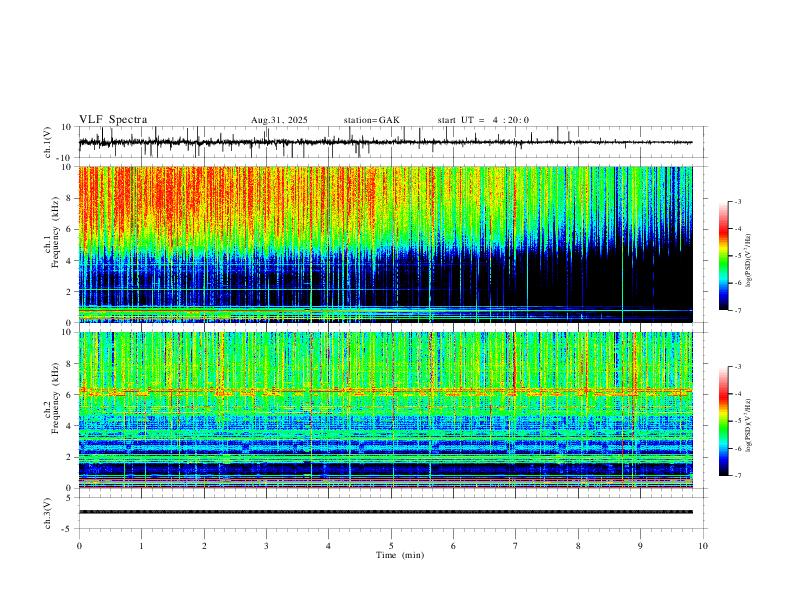
Task: Select the log(PSD) label beside the ch.2 color bar
Action: coord(748,425)
